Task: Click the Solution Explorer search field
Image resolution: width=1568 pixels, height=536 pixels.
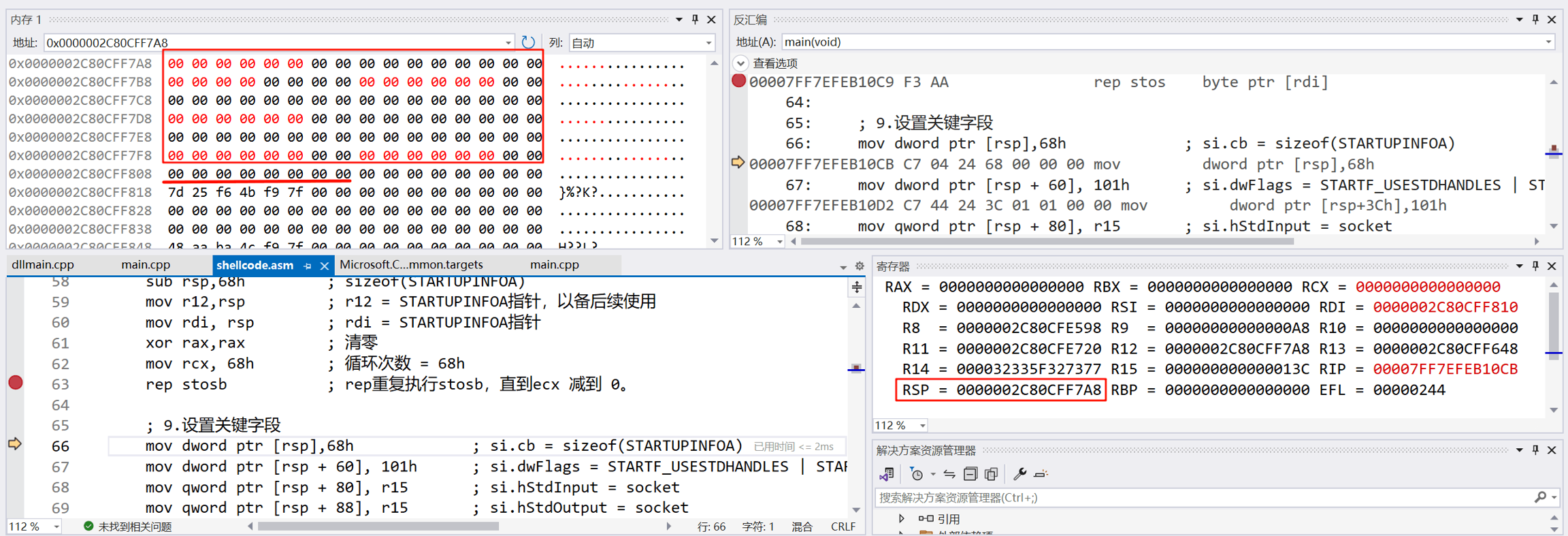Action: click(x=1198, y=498)
